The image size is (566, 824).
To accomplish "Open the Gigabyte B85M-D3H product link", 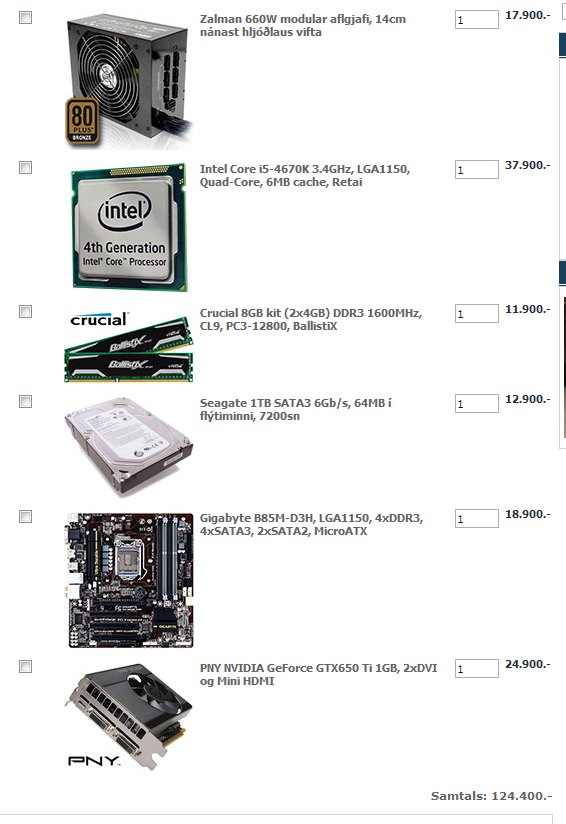I will pyautogui.click(x=311, y=524).
